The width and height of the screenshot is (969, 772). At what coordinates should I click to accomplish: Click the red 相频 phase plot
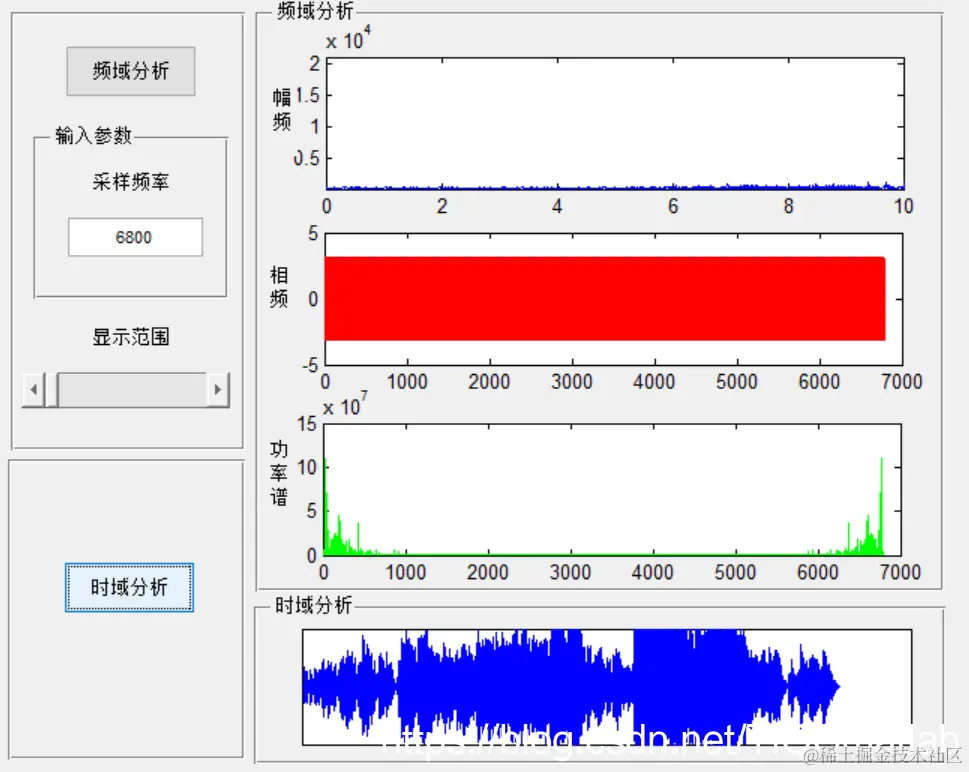pyautogui.click(x=614, y=299)
